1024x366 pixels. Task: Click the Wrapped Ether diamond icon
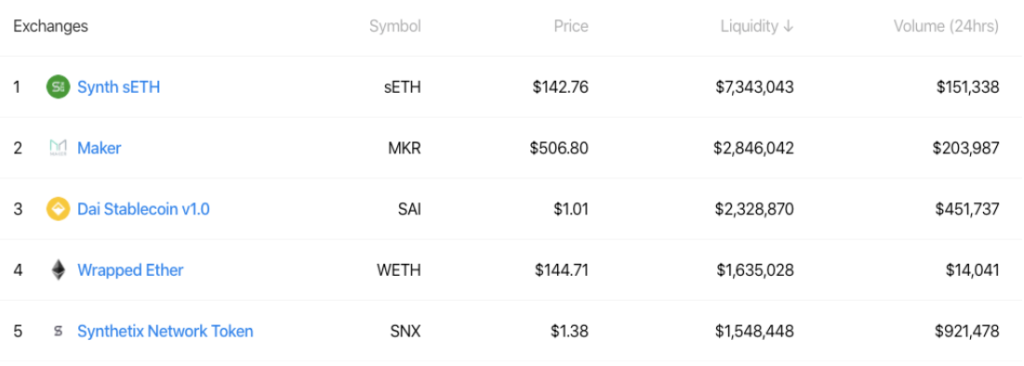(58, 270)
